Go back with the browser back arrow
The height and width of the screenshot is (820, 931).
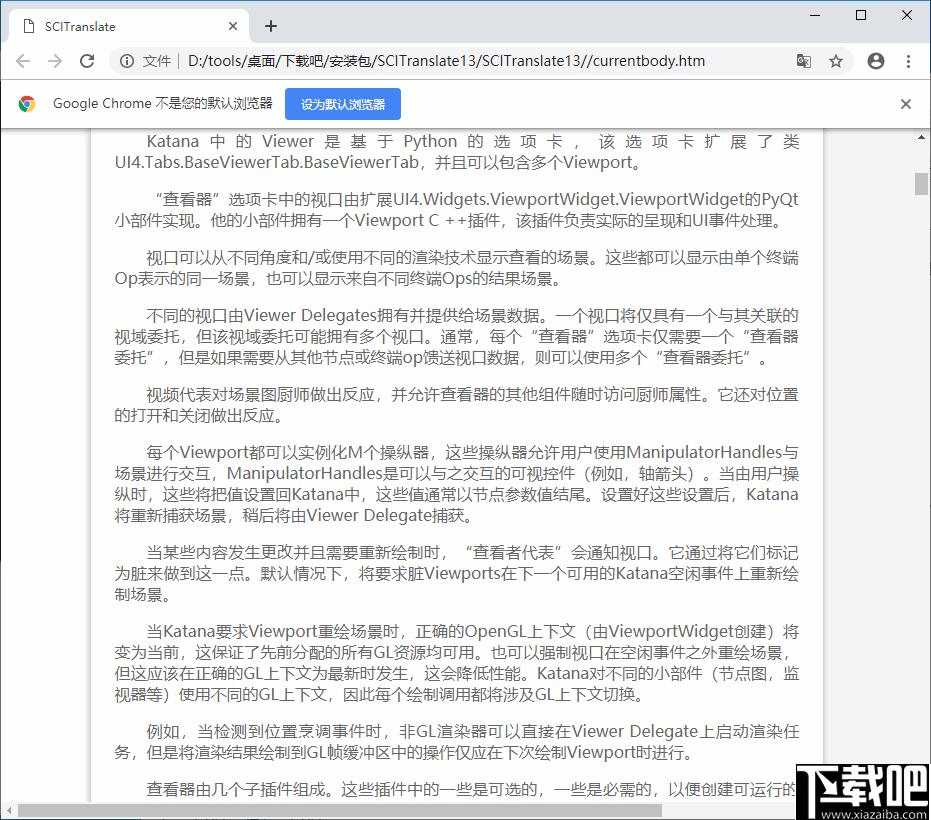(23, 61)
